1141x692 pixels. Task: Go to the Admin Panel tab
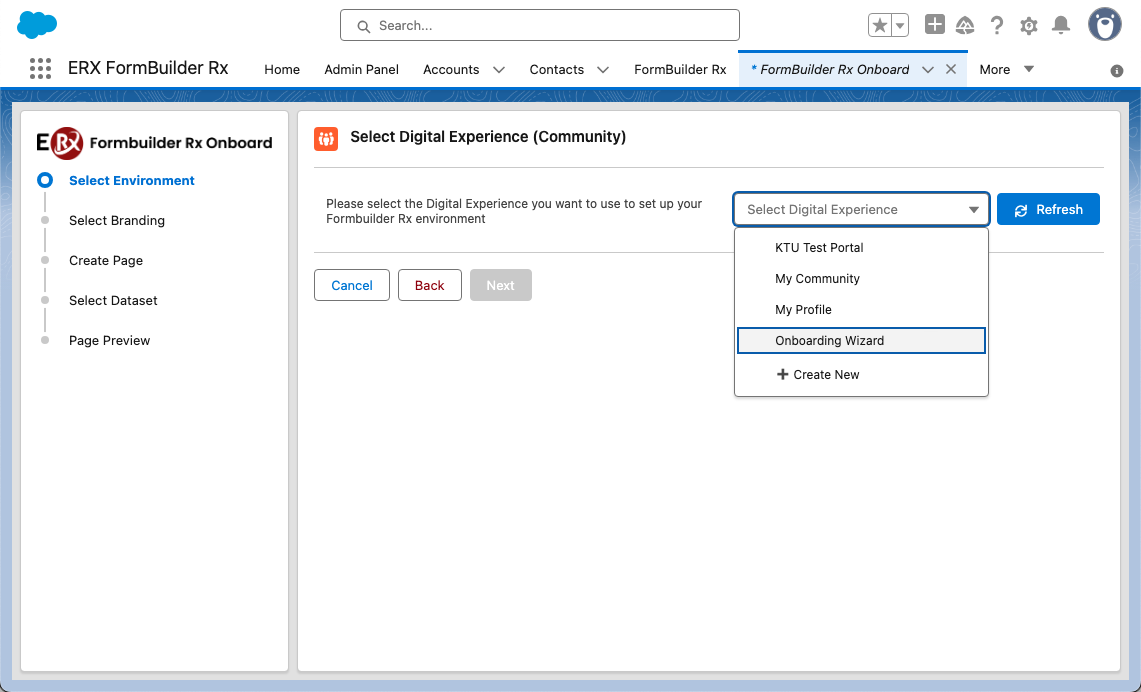coord(361,70)
